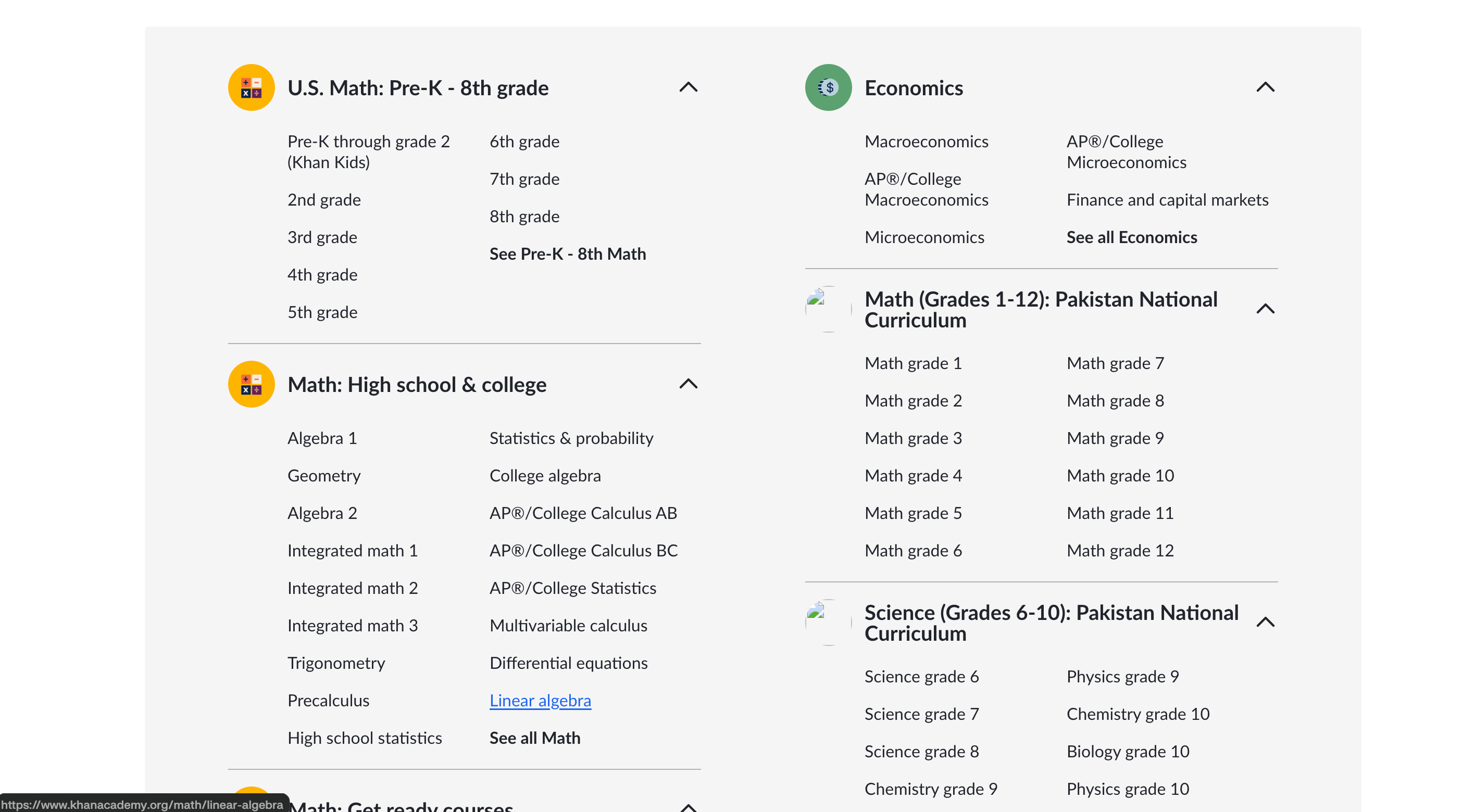The width and height of the screenshot is (1475, 812).
Task: Select AP®/College Calculus BC course
Action: coord(583,551)
